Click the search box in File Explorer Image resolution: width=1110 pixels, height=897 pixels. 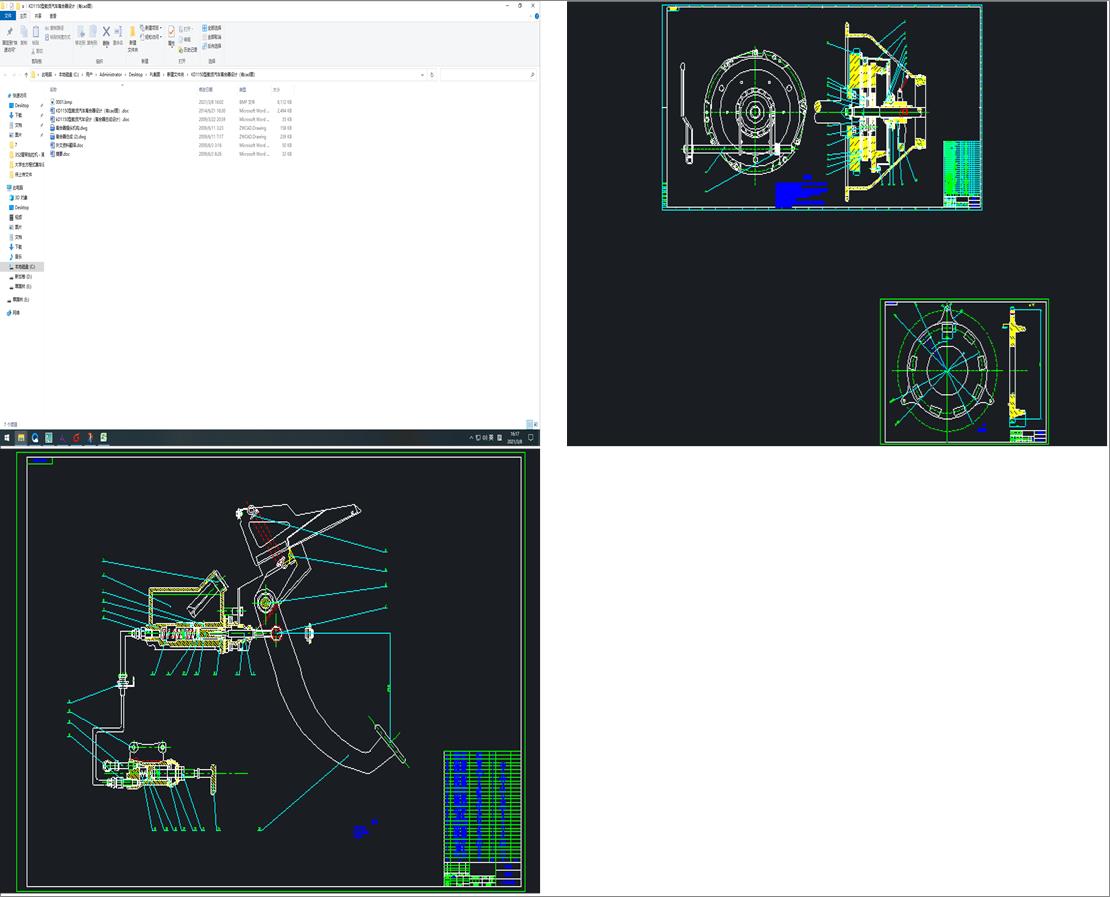(486, 75)
